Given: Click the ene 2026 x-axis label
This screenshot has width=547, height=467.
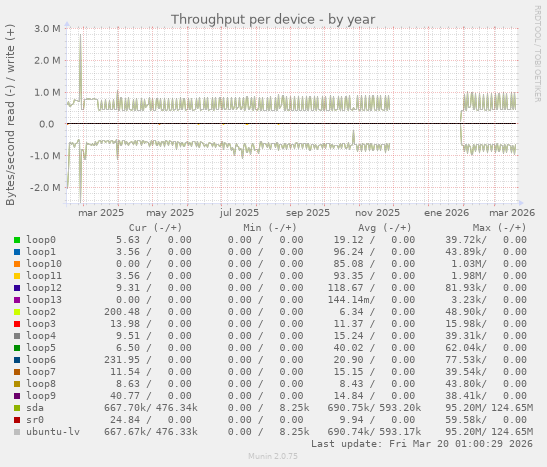Looking at the screenshot, I should pos(447,213).
